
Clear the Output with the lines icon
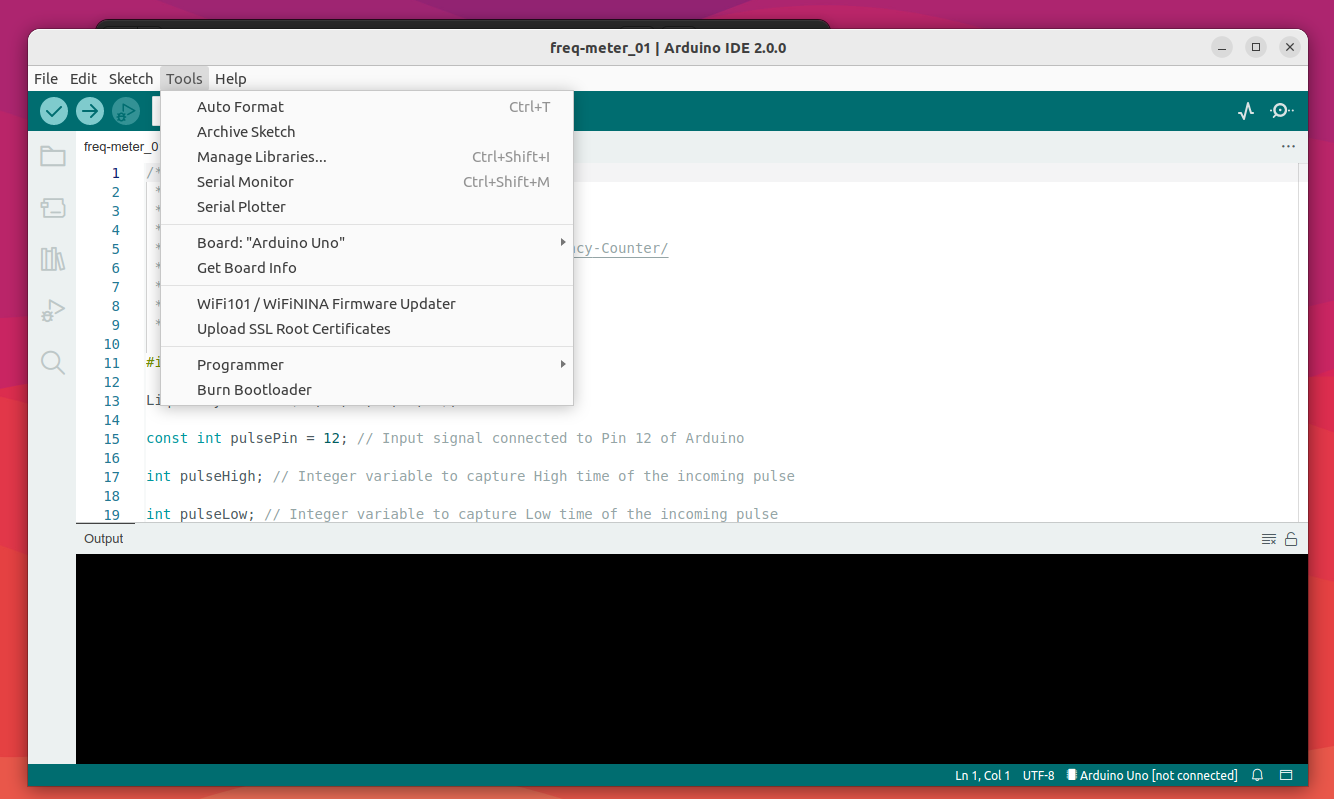tap(1269, 539)
